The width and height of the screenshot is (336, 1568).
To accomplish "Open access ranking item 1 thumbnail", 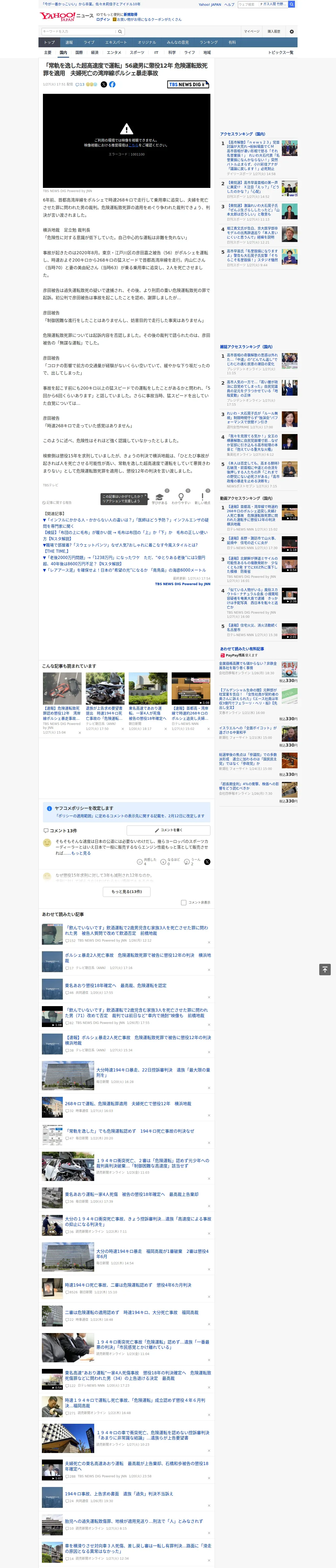I will [x=290, y=148].
